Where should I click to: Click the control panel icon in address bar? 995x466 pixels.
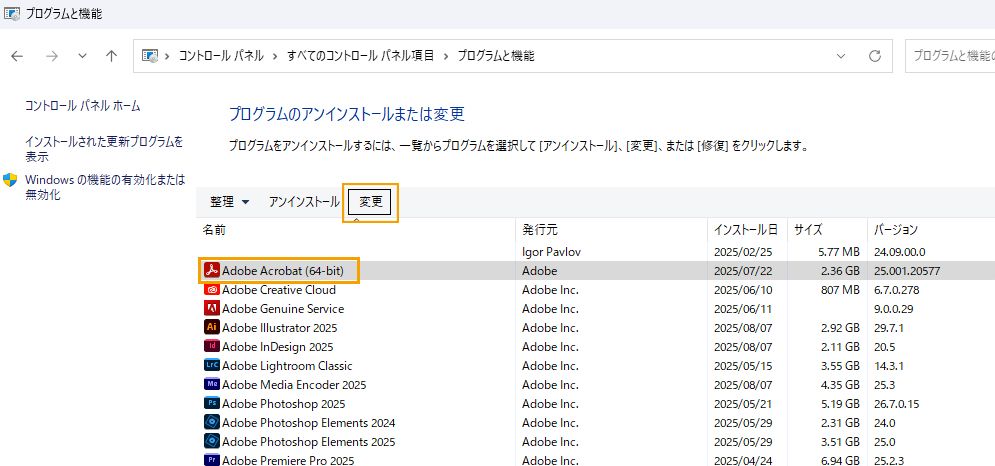(149, 56)
